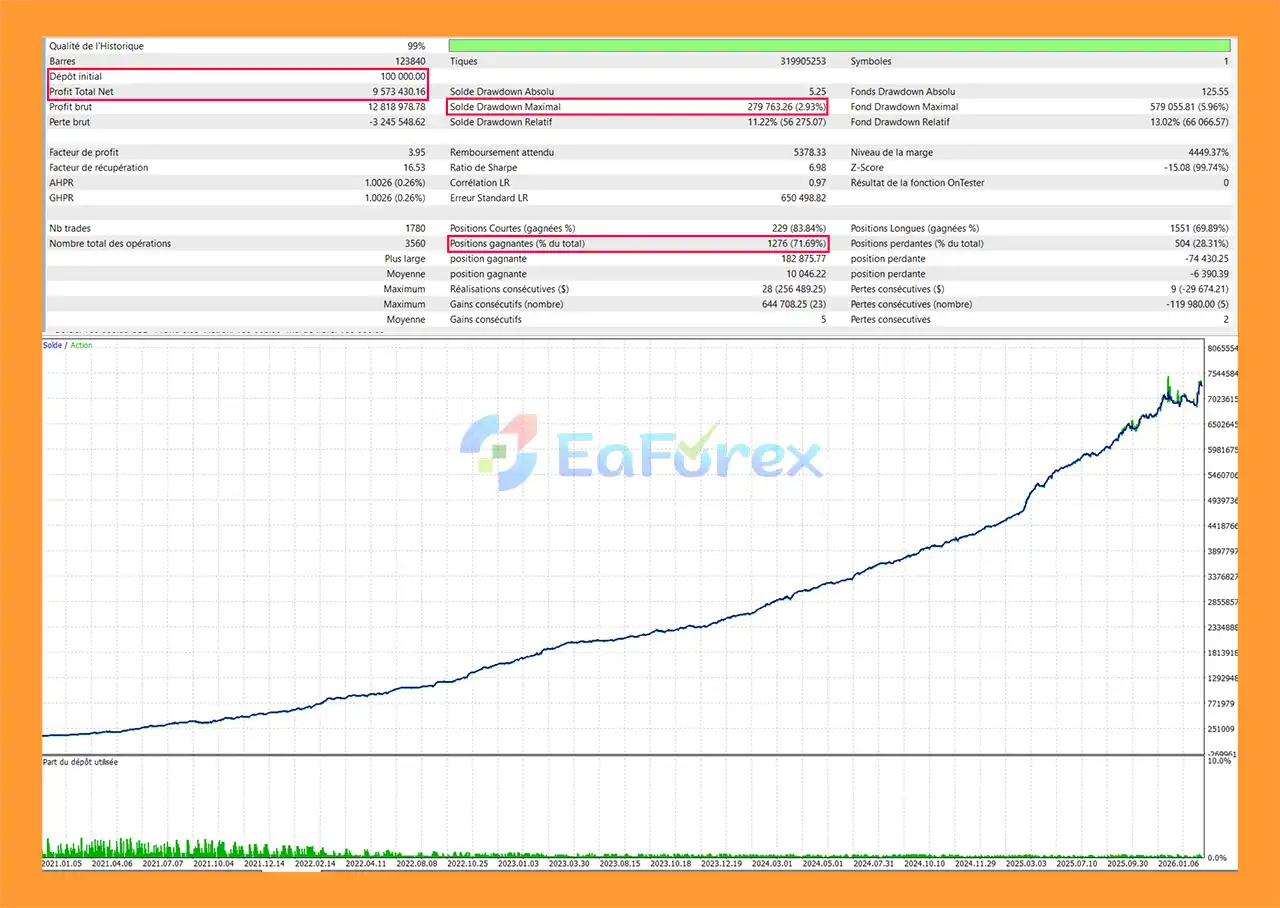Click the Profit Total Net value 9 573 430.16

point(399,92)
